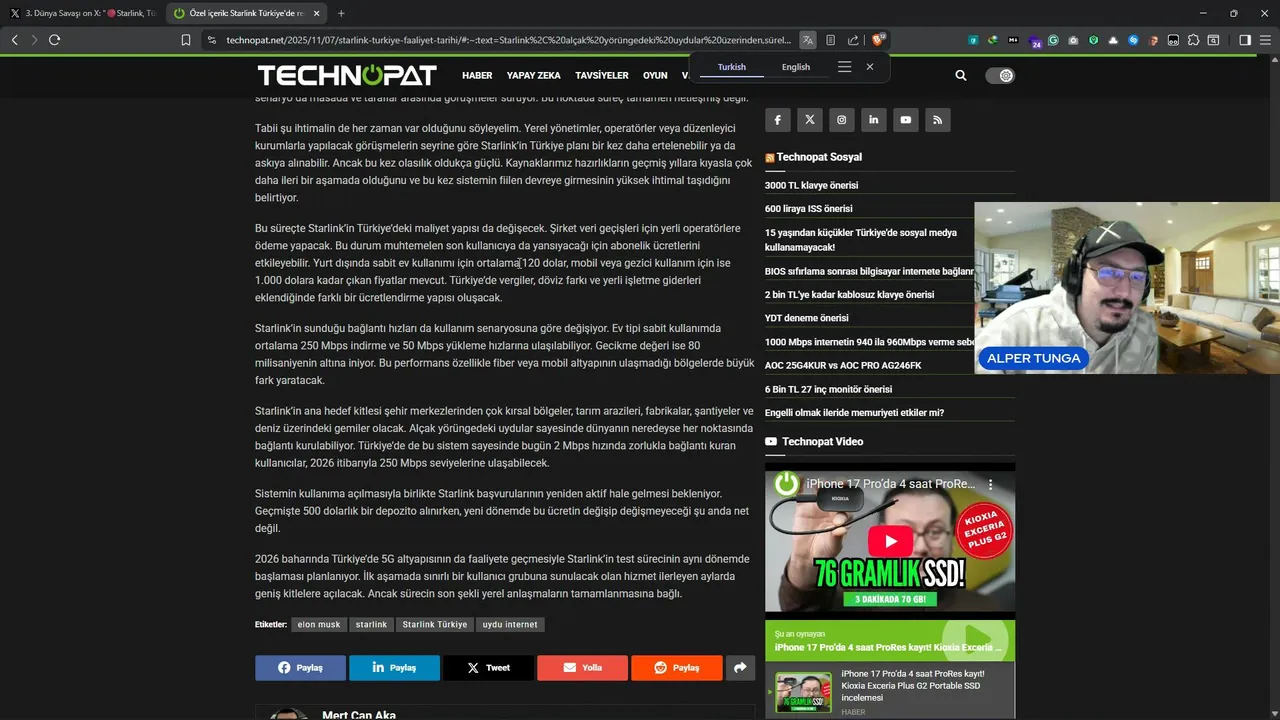Open the browser hamburger main menu
The image size is (1280, 720).
1265,40
